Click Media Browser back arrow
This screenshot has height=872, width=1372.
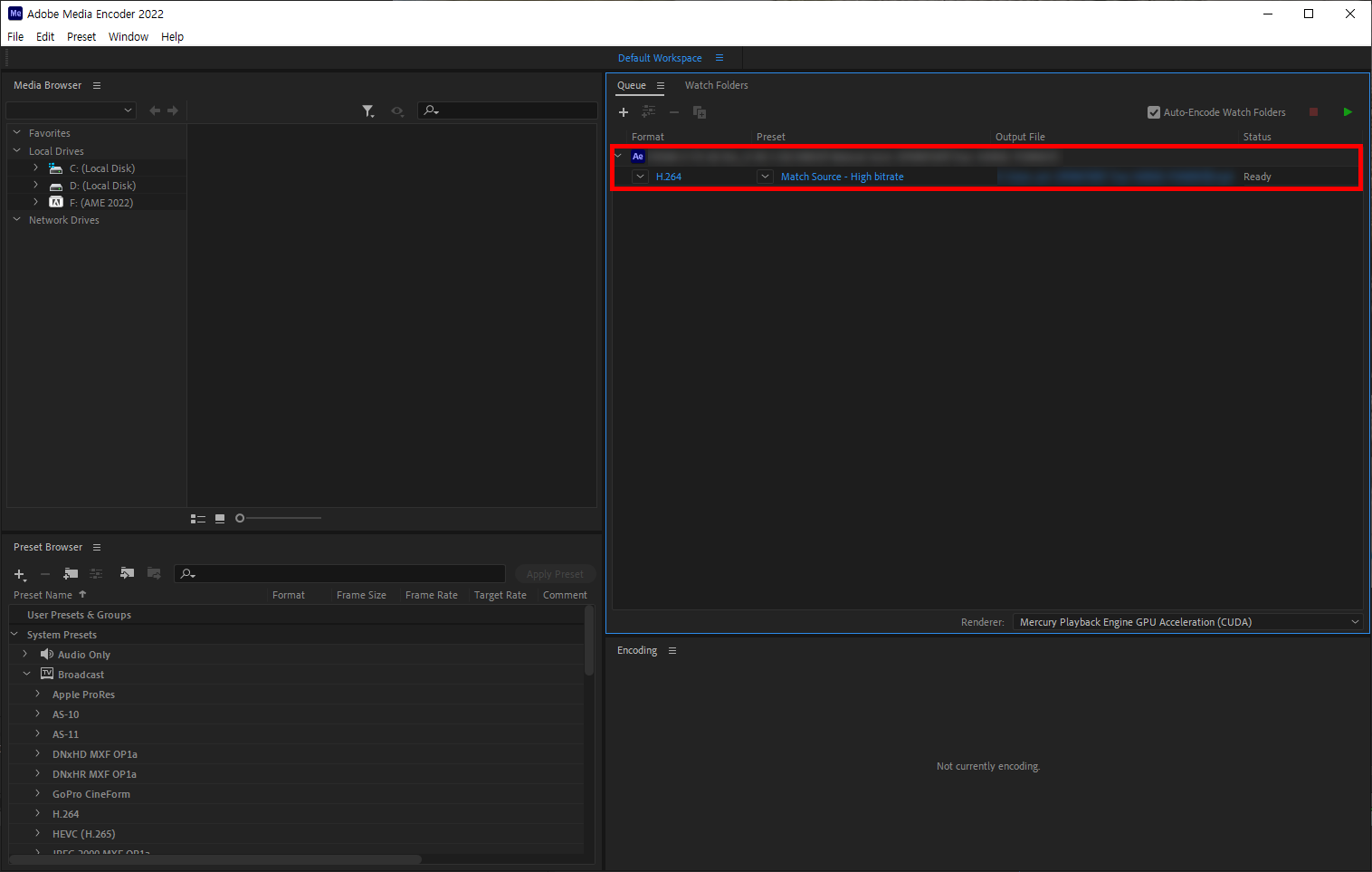pyautogui.click(x=155, y=110)
